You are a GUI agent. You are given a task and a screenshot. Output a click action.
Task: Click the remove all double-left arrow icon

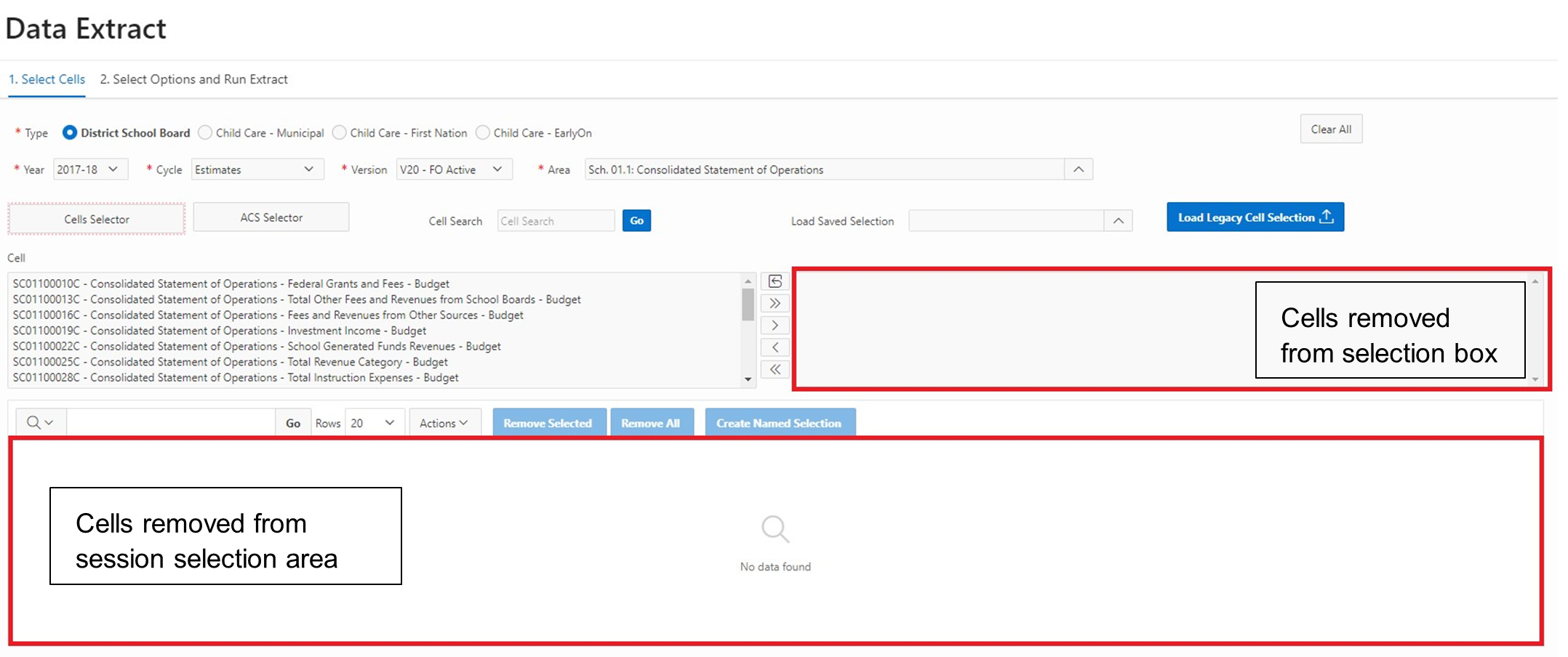(x=775, y=369)
